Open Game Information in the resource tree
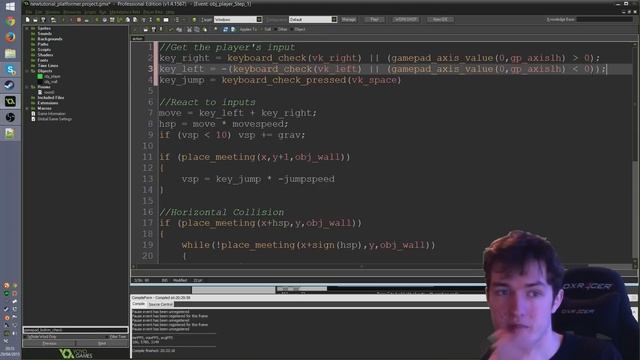Viewport: 640px width, 360px height. point(51,114)
